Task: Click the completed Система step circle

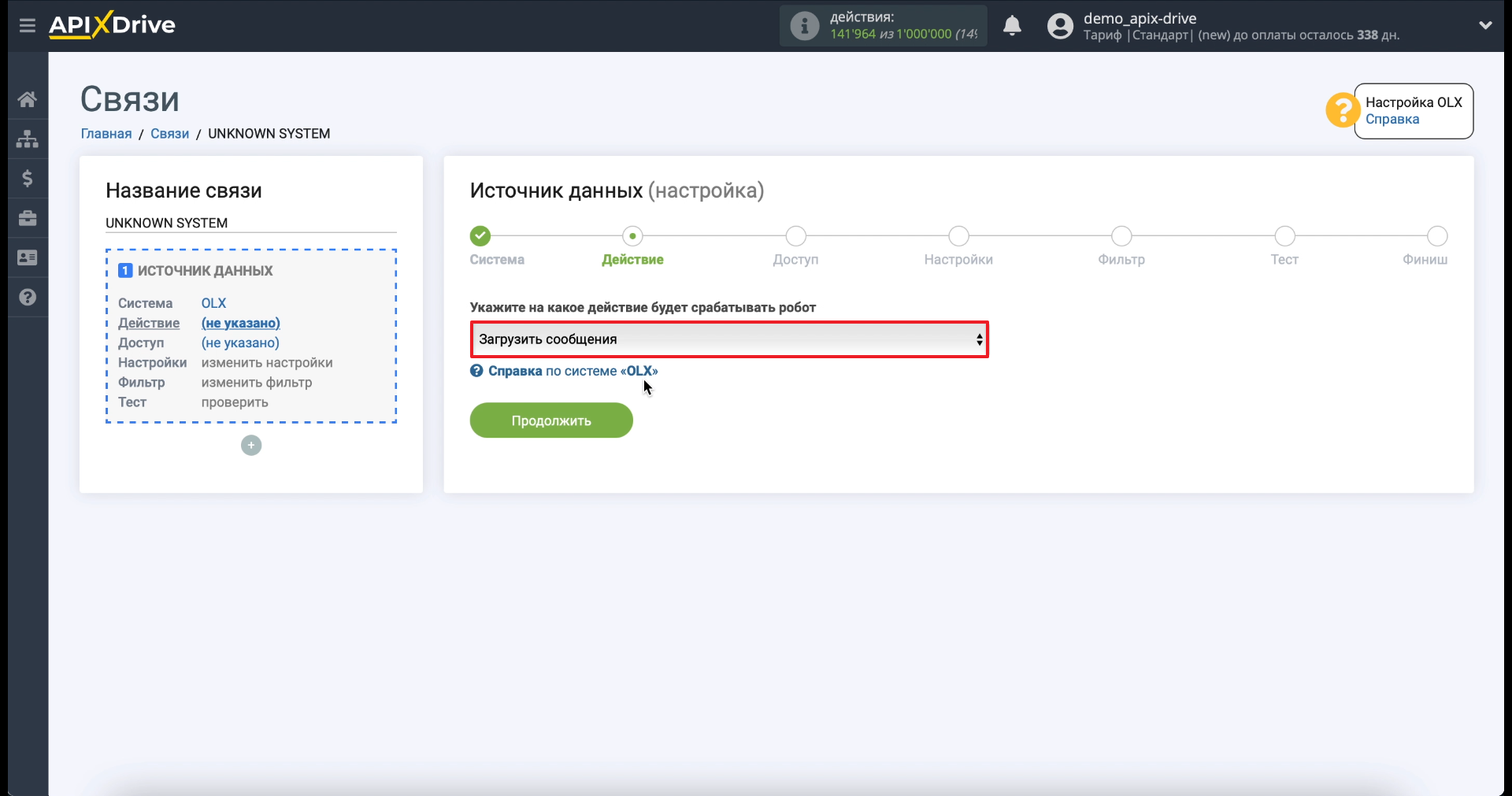Action: tap(480, 236)
